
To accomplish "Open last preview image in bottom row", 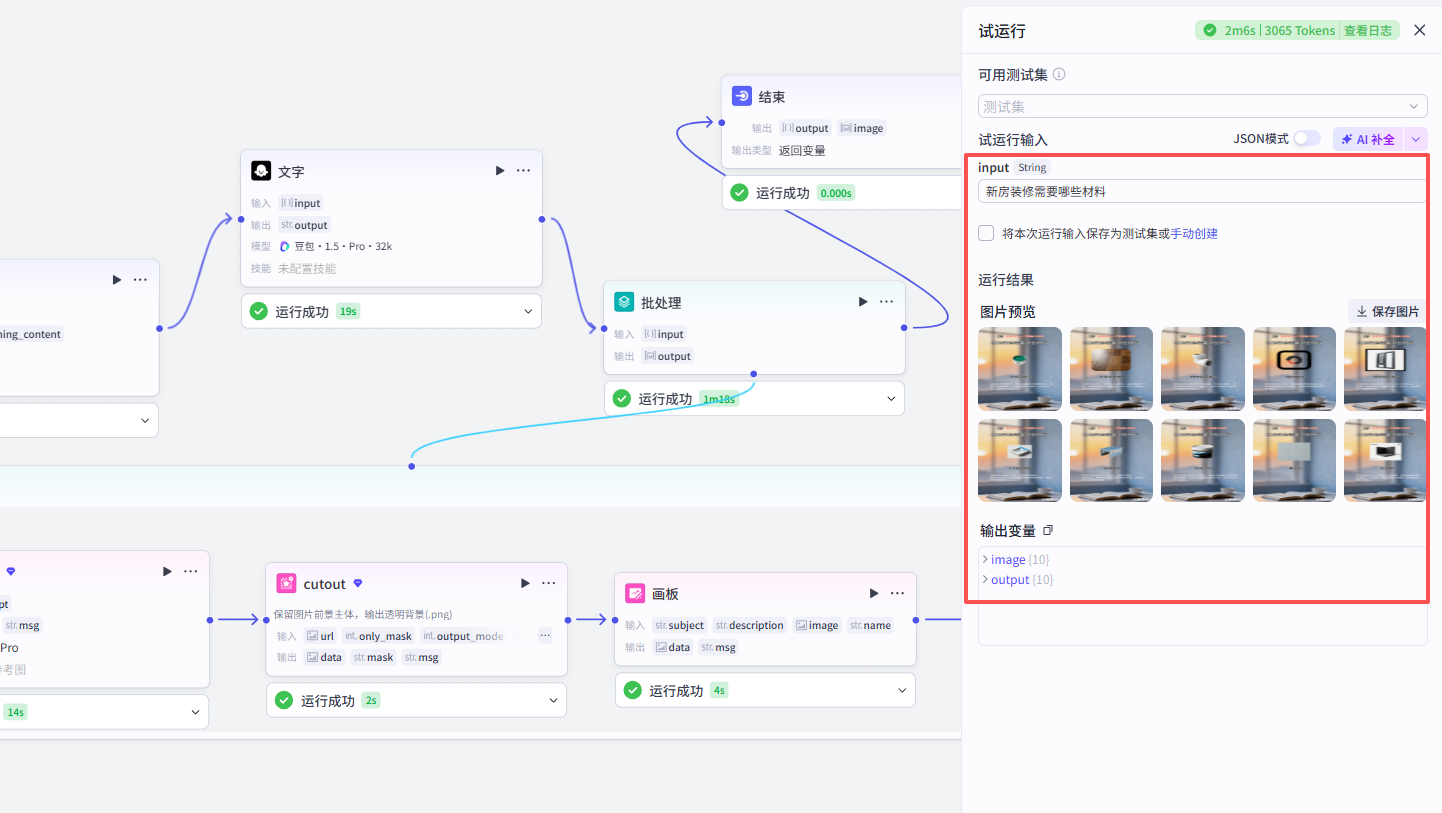I will click(1385, 460).
